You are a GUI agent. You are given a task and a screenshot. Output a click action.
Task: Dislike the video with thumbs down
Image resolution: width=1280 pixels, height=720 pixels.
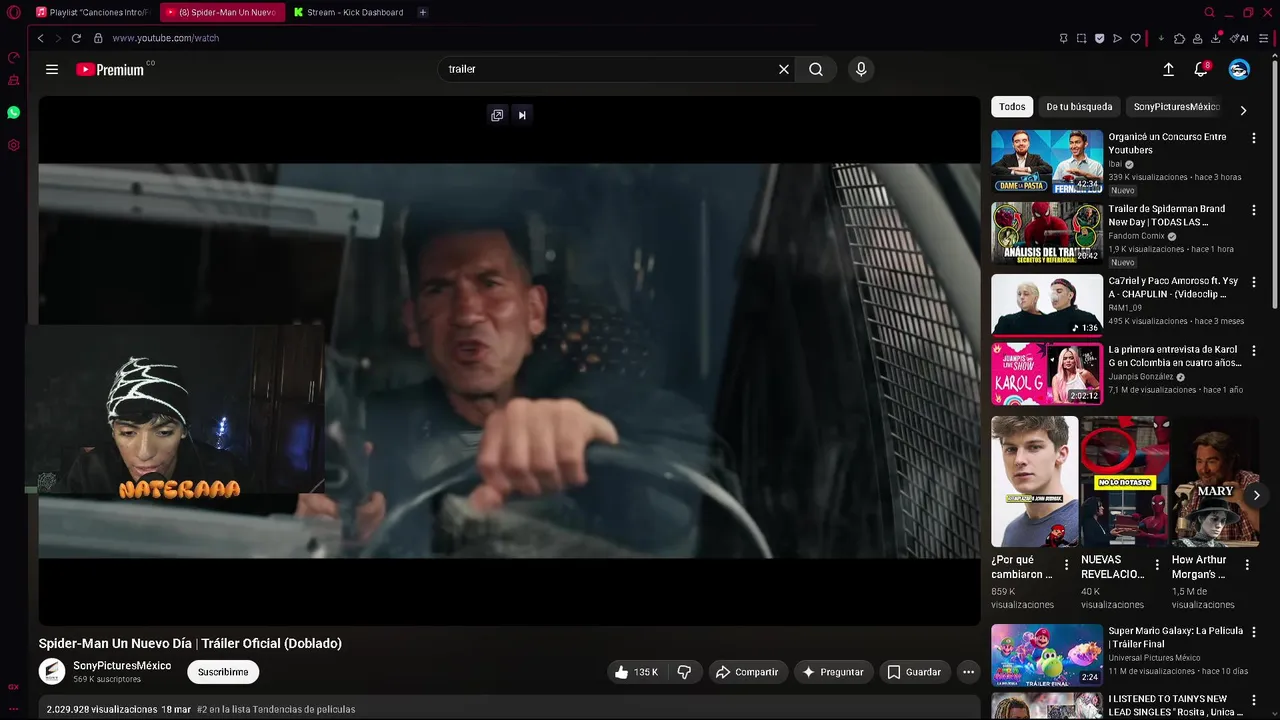[x=684, y=672]
